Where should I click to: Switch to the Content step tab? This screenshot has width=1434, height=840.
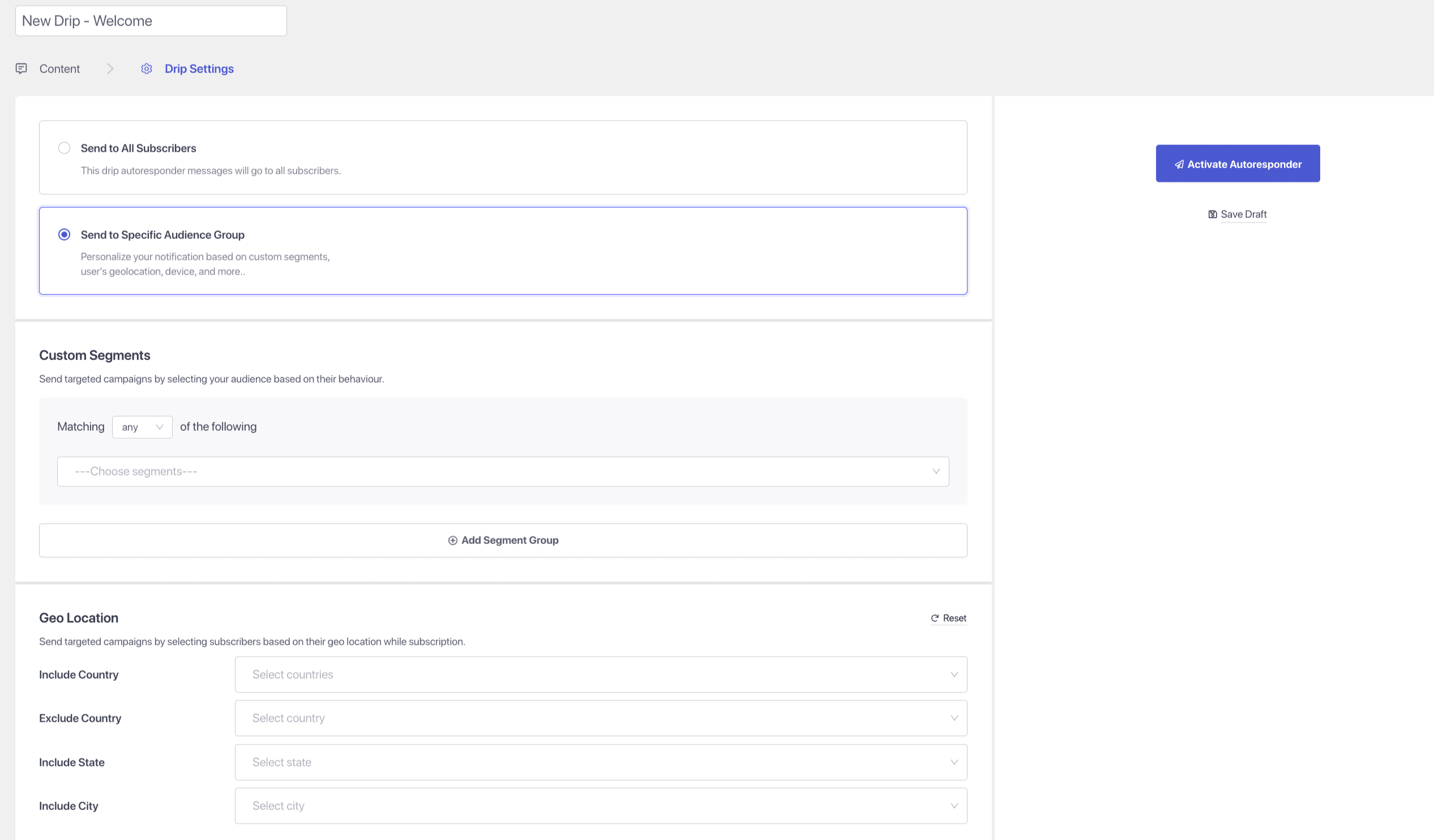click(x=59, y=69)
